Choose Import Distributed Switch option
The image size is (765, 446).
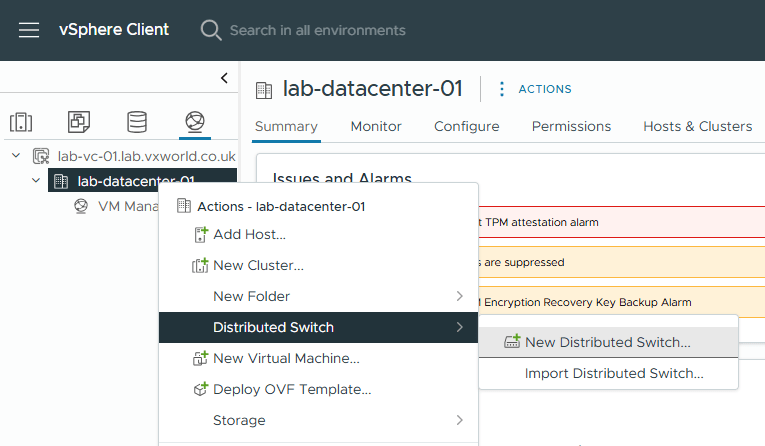pos(614,373)
